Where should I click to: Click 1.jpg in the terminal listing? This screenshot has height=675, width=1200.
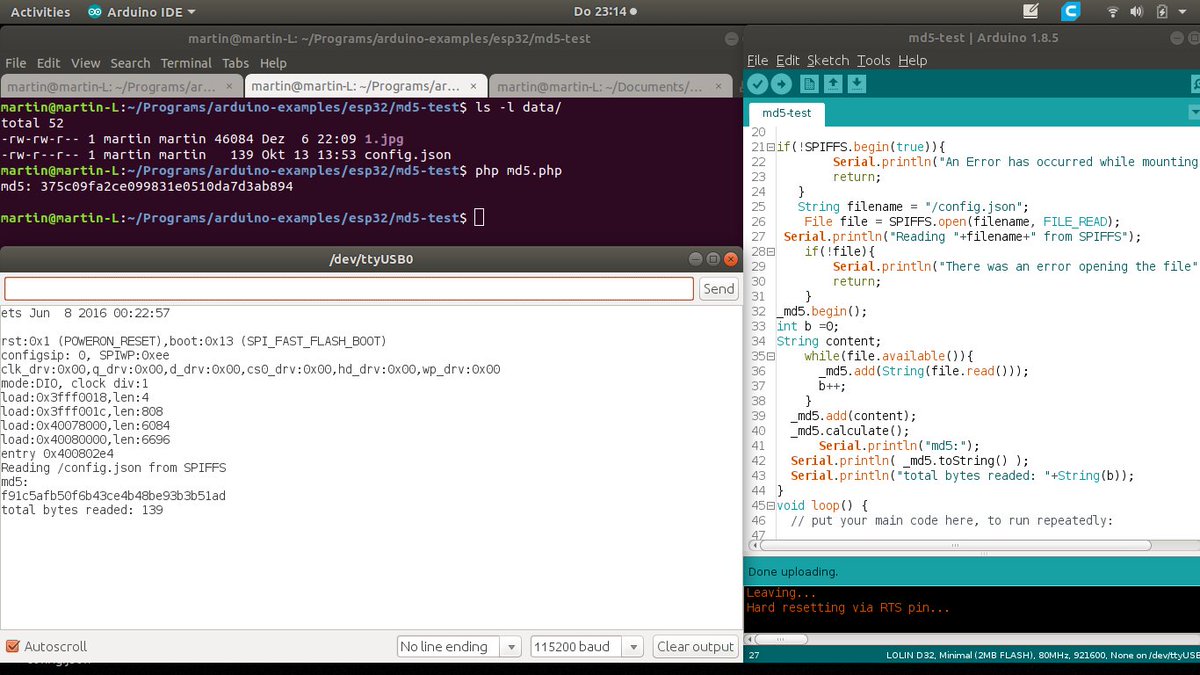coord(384,140)
